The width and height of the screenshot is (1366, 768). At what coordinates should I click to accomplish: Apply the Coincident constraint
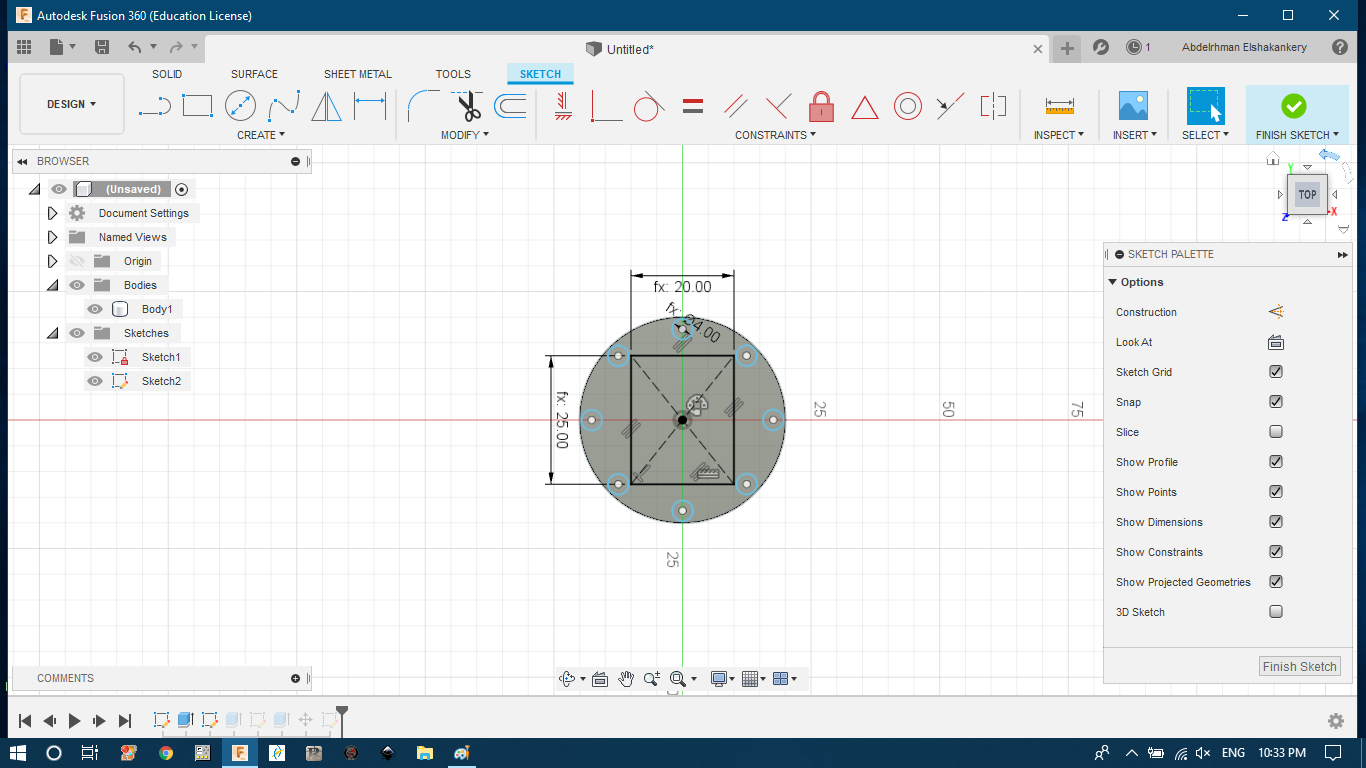pyautogui.click(x=606, y=105)
